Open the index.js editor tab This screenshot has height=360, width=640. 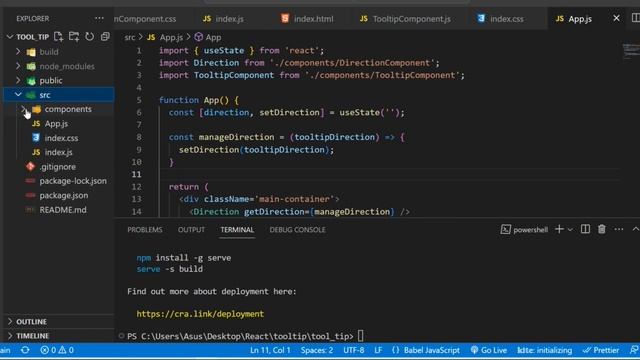coord(223,19)
